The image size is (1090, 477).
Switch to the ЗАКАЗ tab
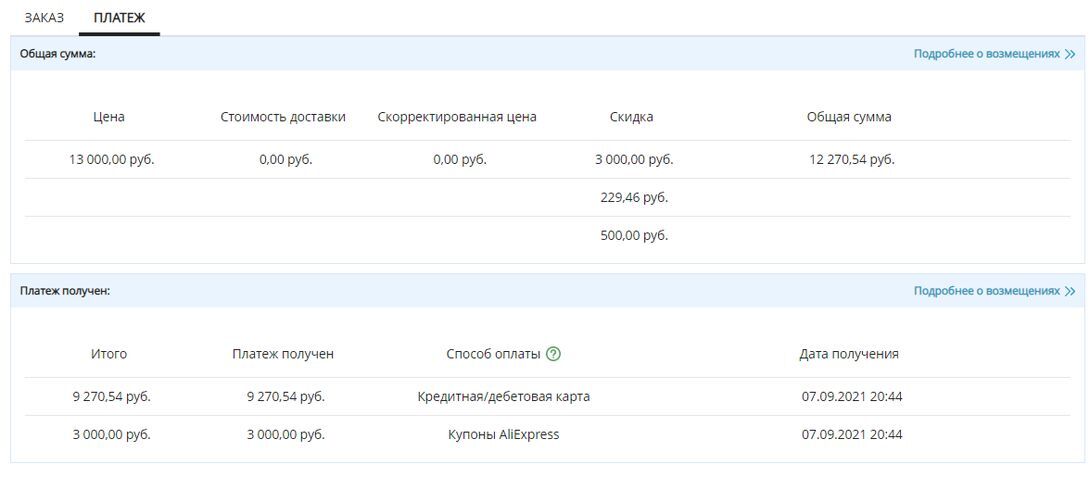44,17
